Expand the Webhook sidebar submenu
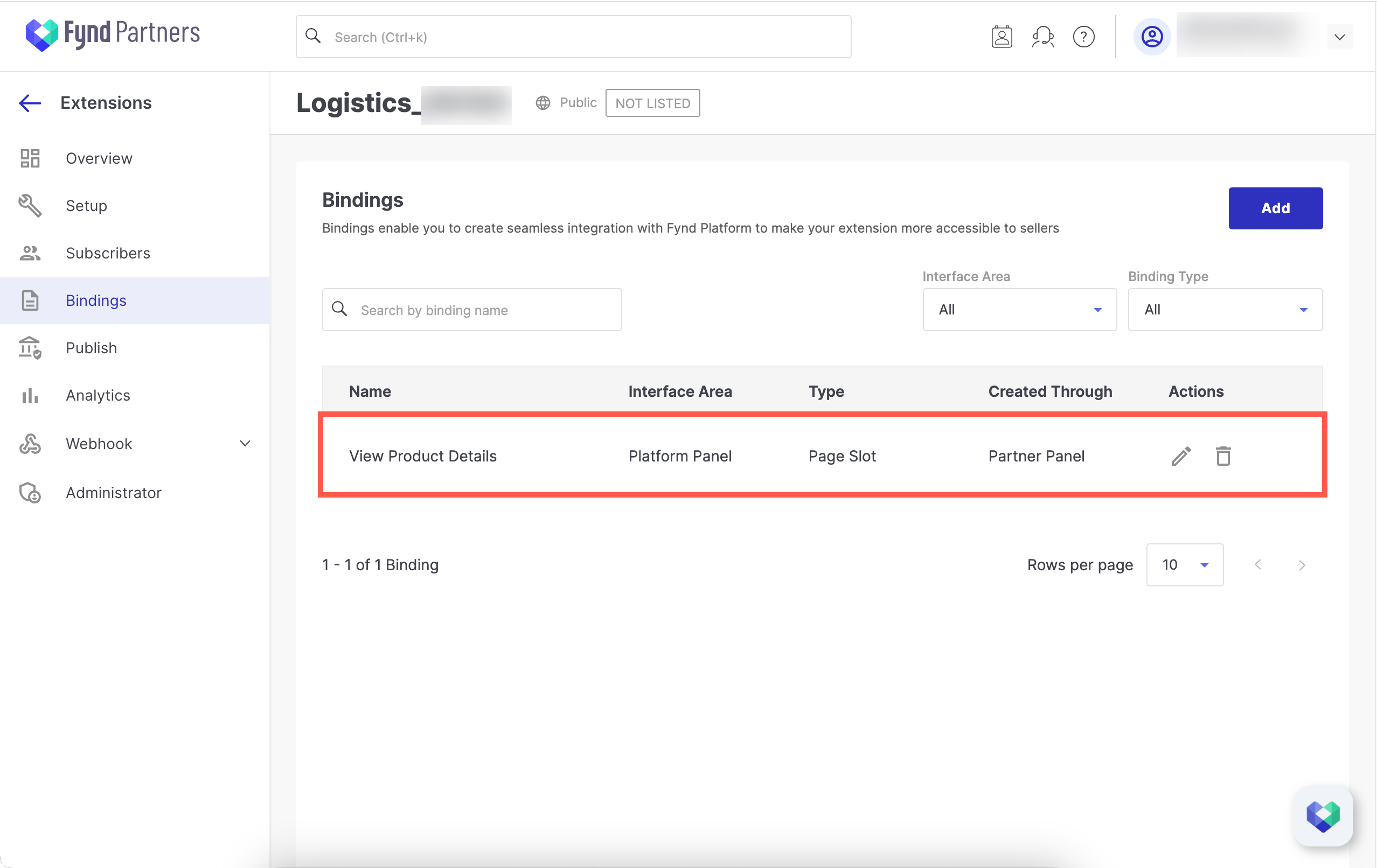This screenshot has height=868, width=1377. 245,444
